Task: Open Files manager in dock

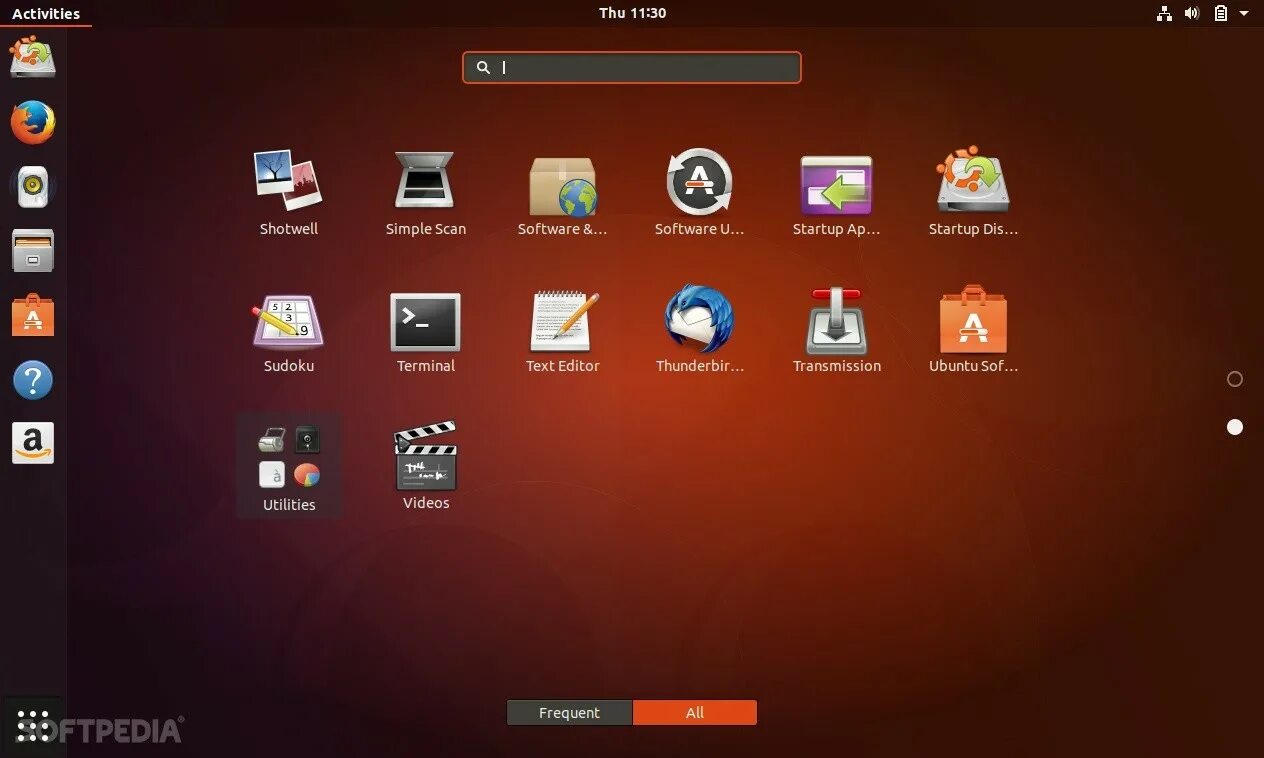Action: tap(33, 250)
